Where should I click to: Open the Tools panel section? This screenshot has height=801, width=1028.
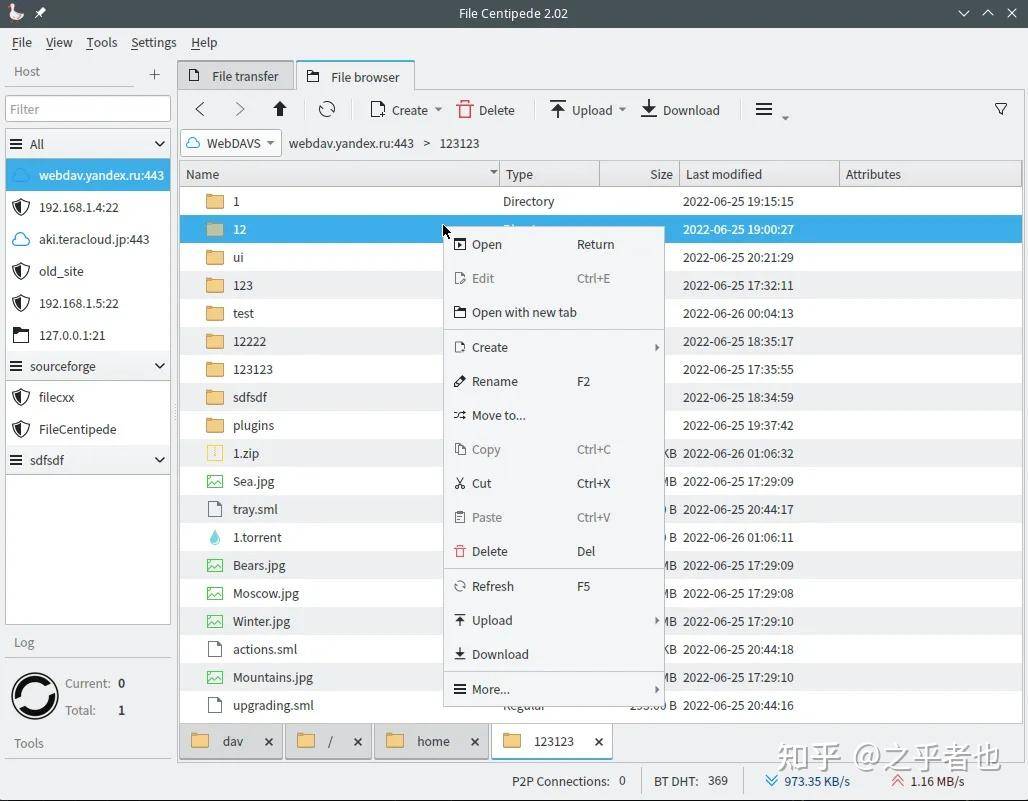click(x=29, y=743)
